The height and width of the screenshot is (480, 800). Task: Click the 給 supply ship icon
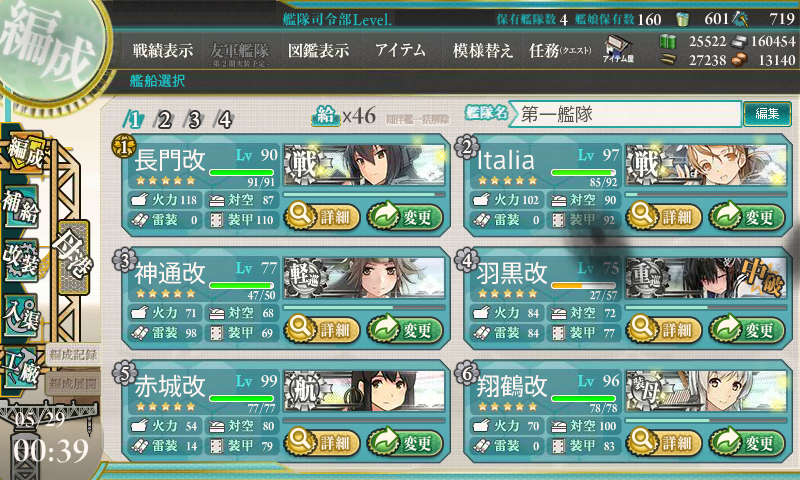click(x=326, y=116)
